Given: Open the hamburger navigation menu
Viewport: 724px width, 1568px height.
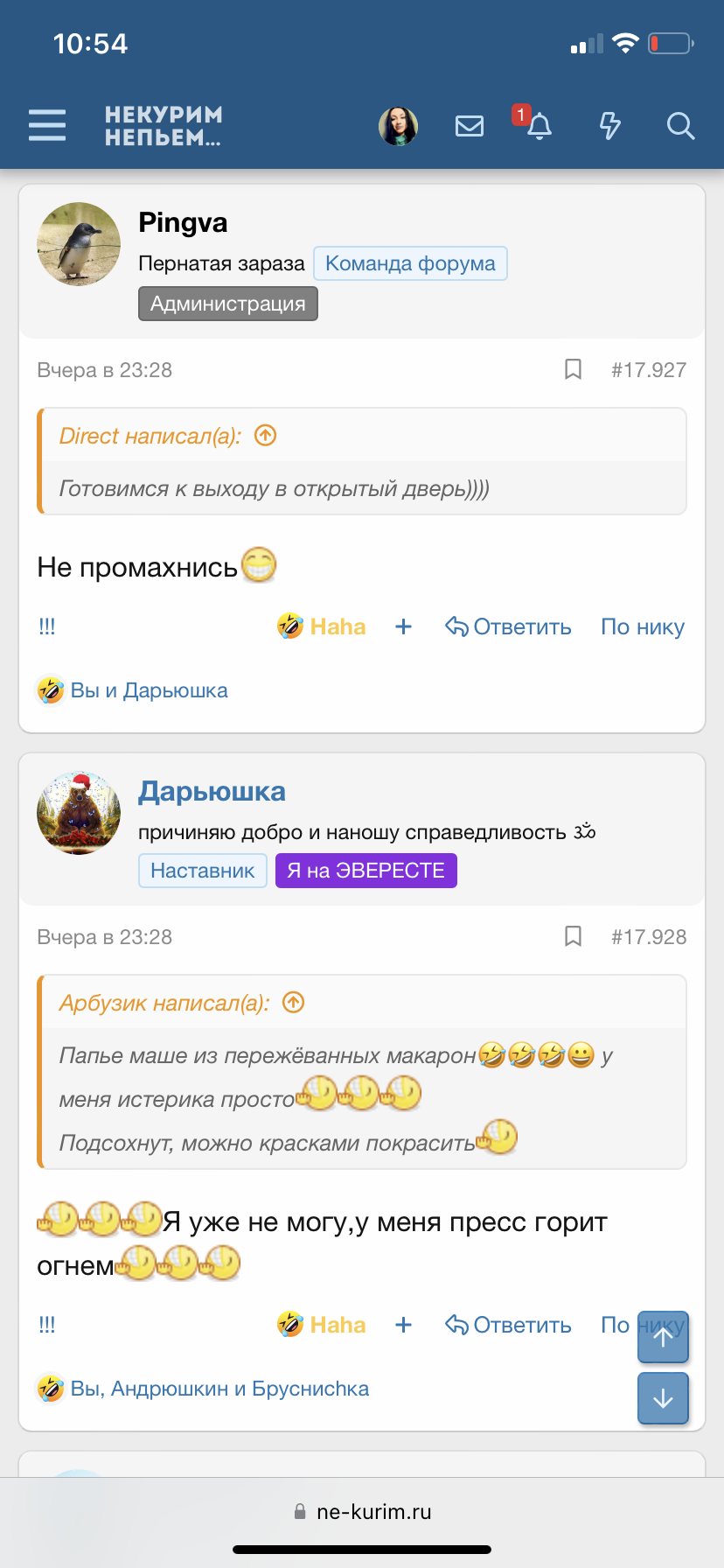Looking at the screenshot, I should (46, 125).
